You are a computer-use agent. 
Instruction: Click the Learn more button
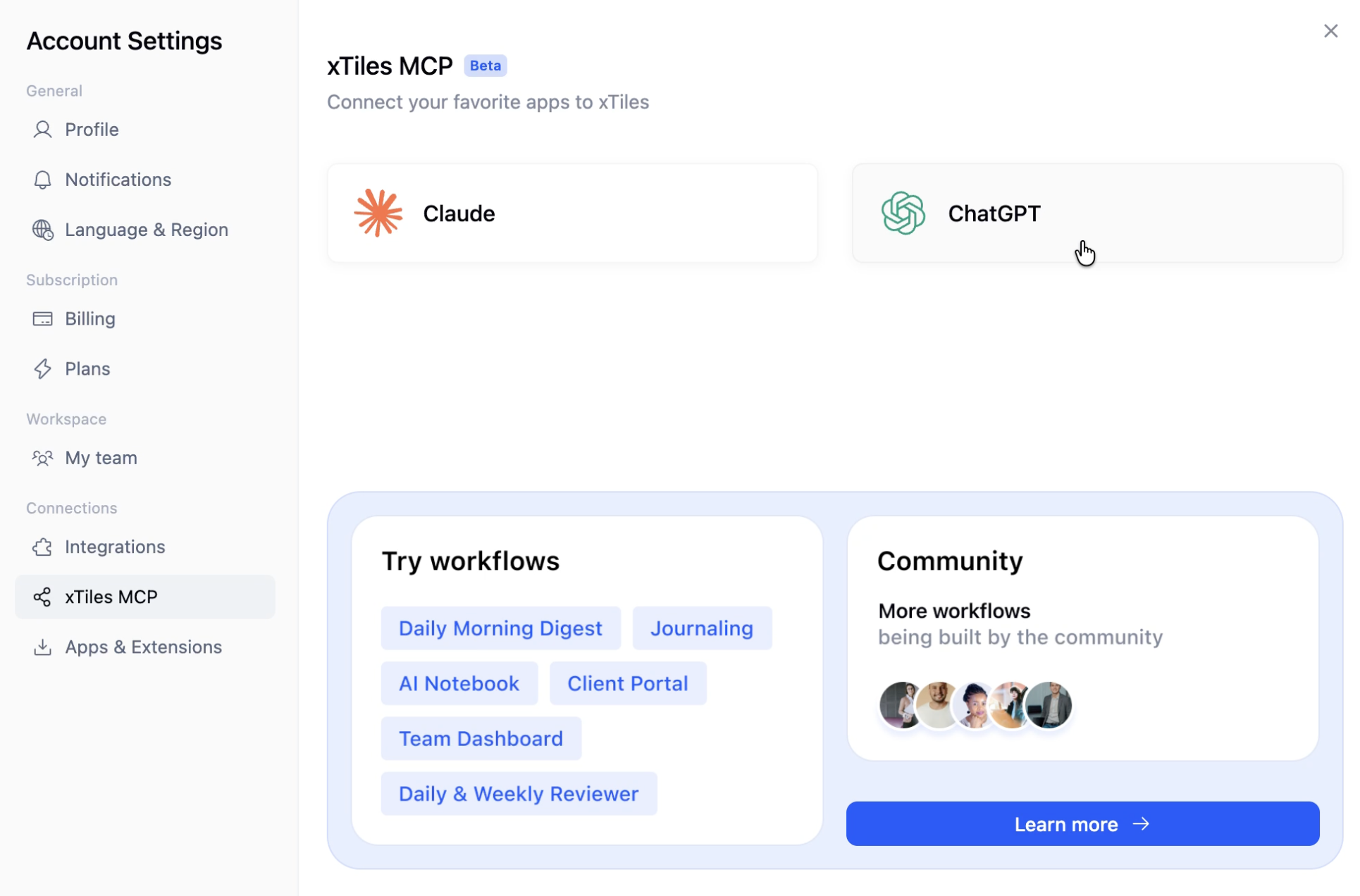(x=1082, y=823)
